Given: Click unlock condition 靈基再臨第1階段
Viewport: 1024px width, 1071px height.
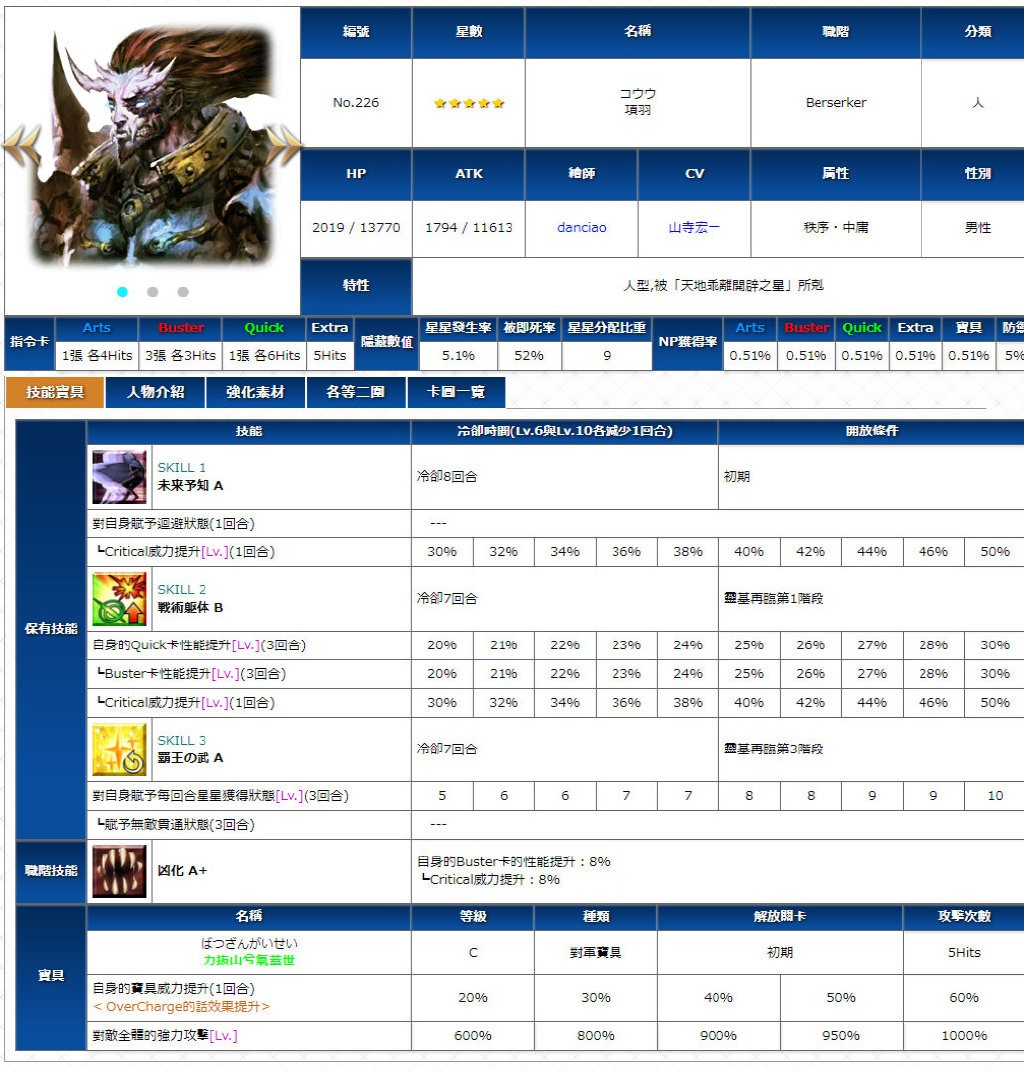Looking at the screenshot, I should [x=773, y=598].
